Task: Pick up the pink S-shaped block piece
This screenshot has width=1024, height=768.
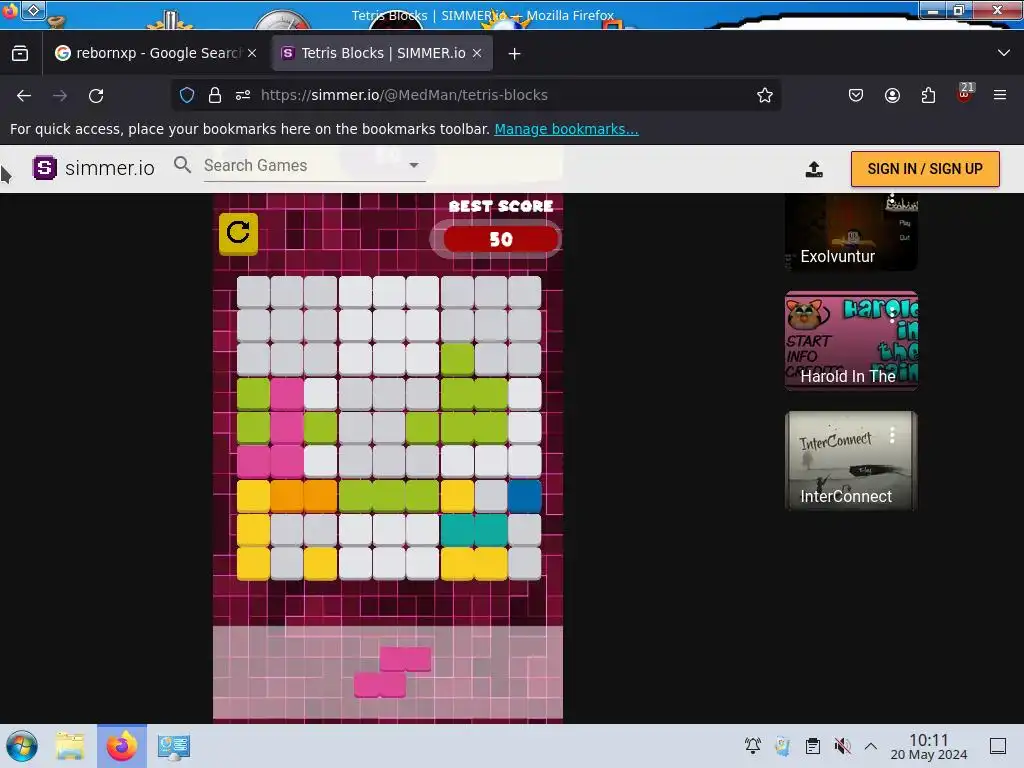Action: [392, 672]
